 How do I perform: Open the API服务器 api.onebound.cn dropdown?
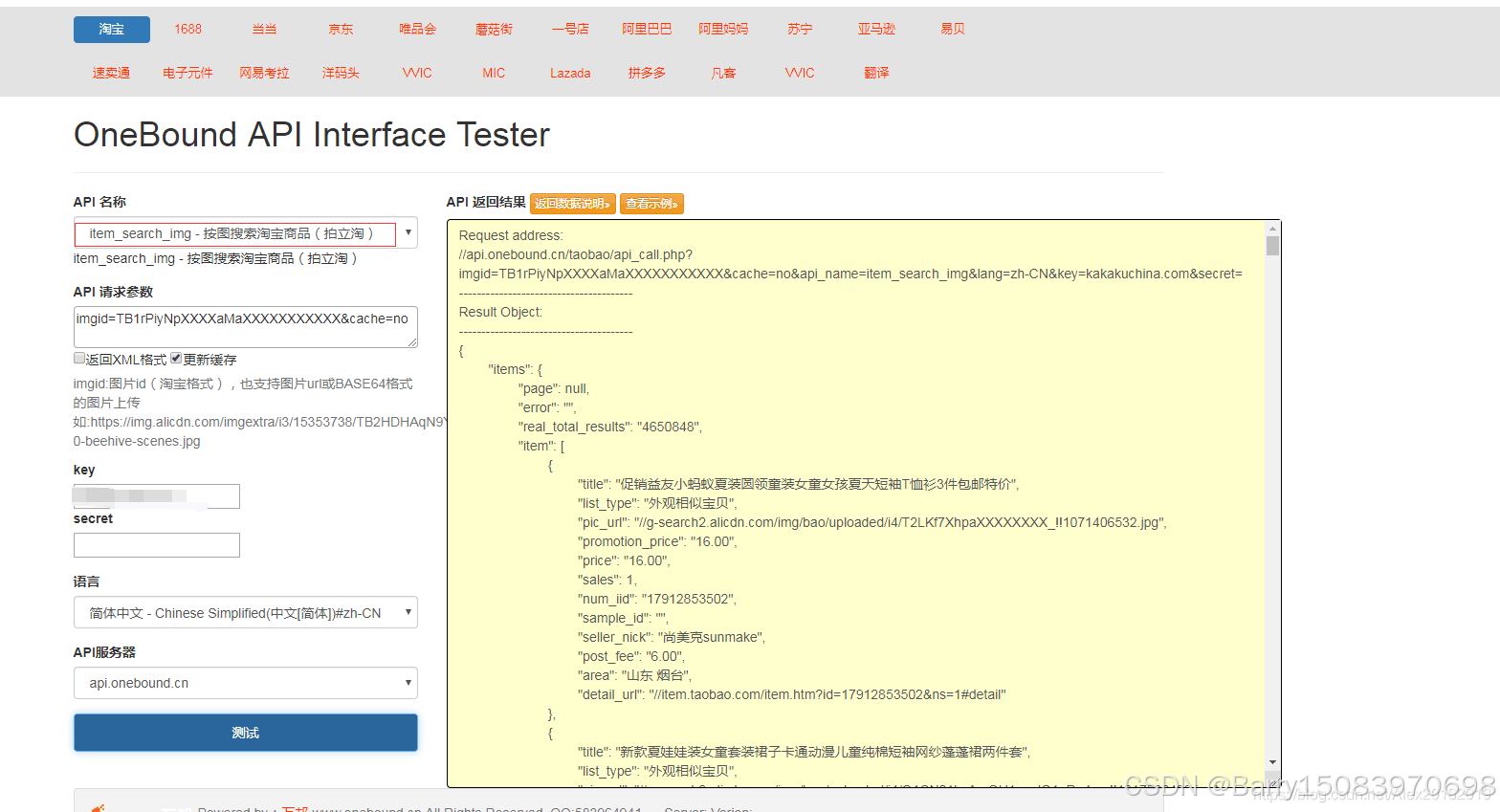click(246, 683)
